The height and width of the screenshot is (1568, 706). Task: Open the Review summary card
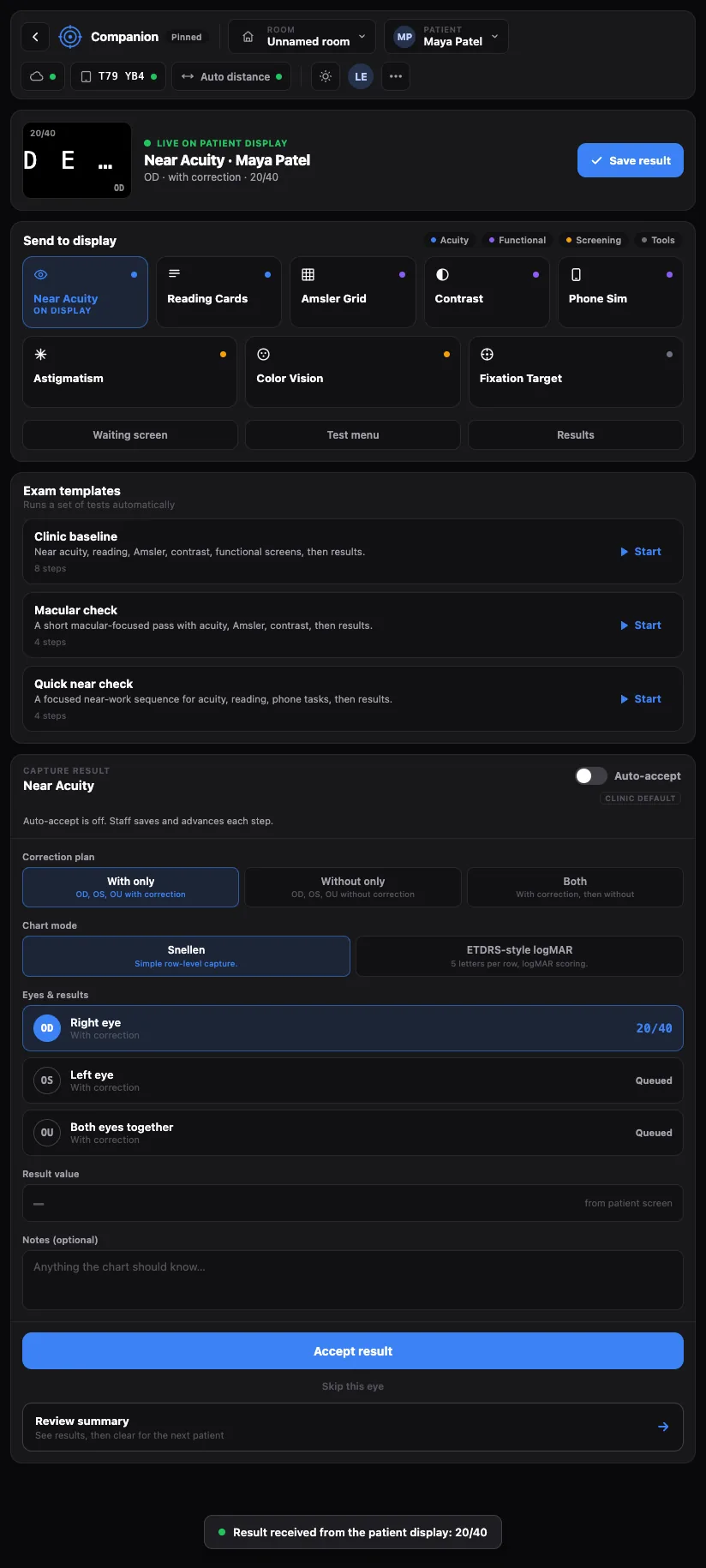353,1427
